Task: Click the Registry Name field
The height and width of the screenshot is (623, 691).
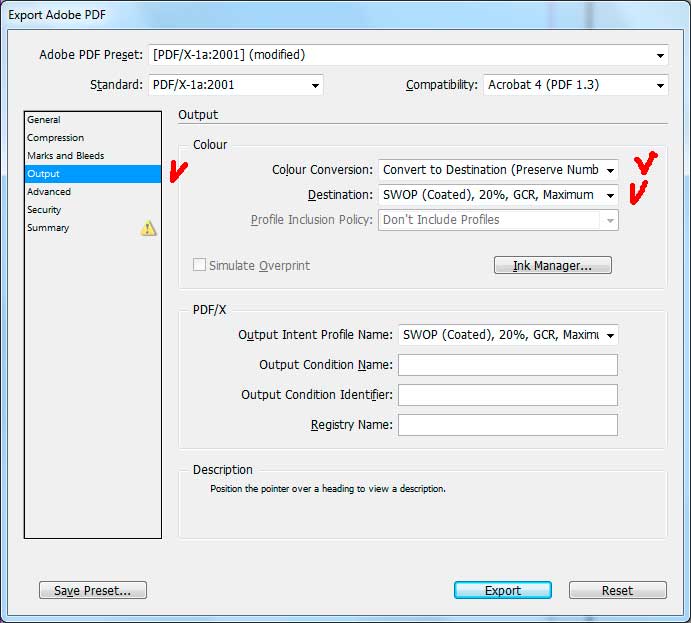Action: coord(508,425)
